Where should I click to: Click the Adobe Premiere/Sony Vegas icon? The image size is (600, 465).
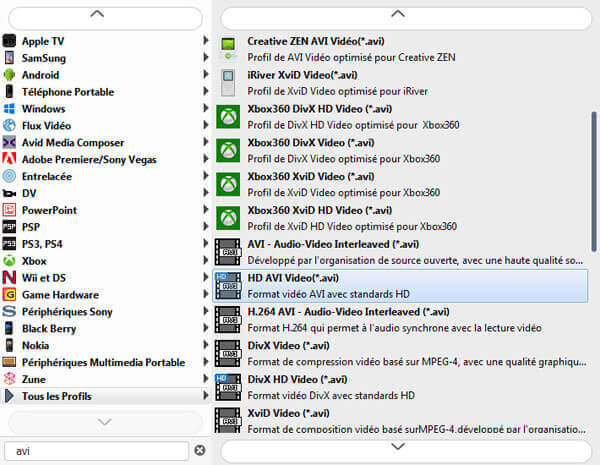click(x=10, y=159)
